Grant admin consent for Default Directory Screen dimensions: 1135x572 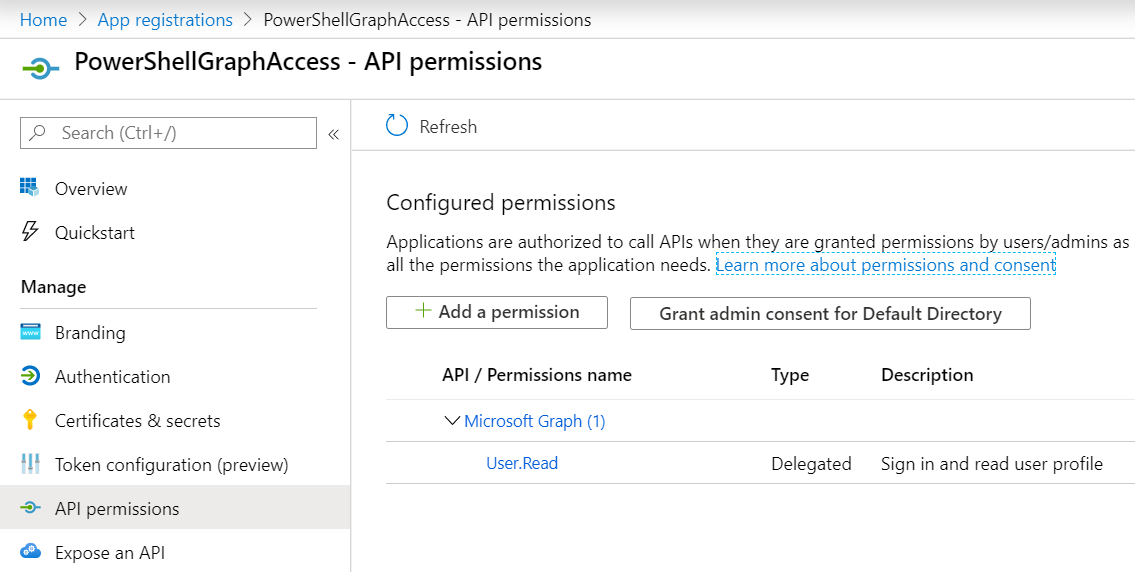point(830,313)
